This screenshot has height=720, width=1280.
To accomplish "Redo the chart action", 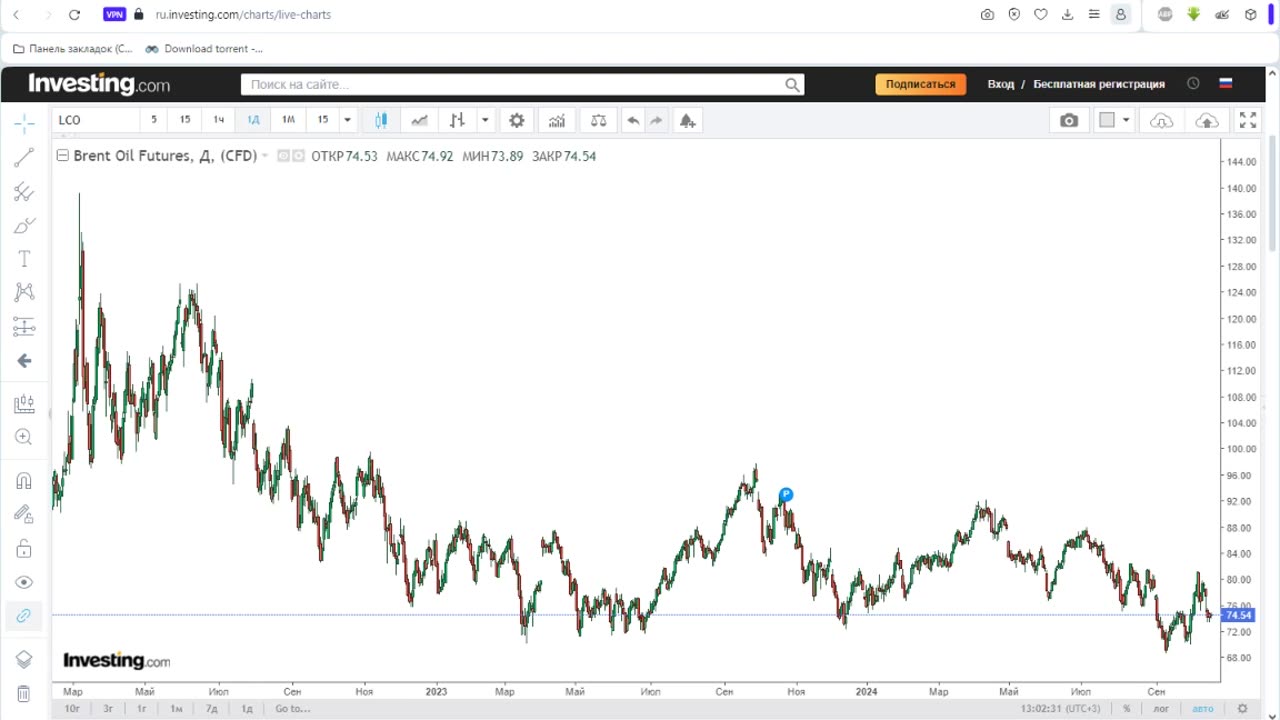I will click(x=657, y=120).
